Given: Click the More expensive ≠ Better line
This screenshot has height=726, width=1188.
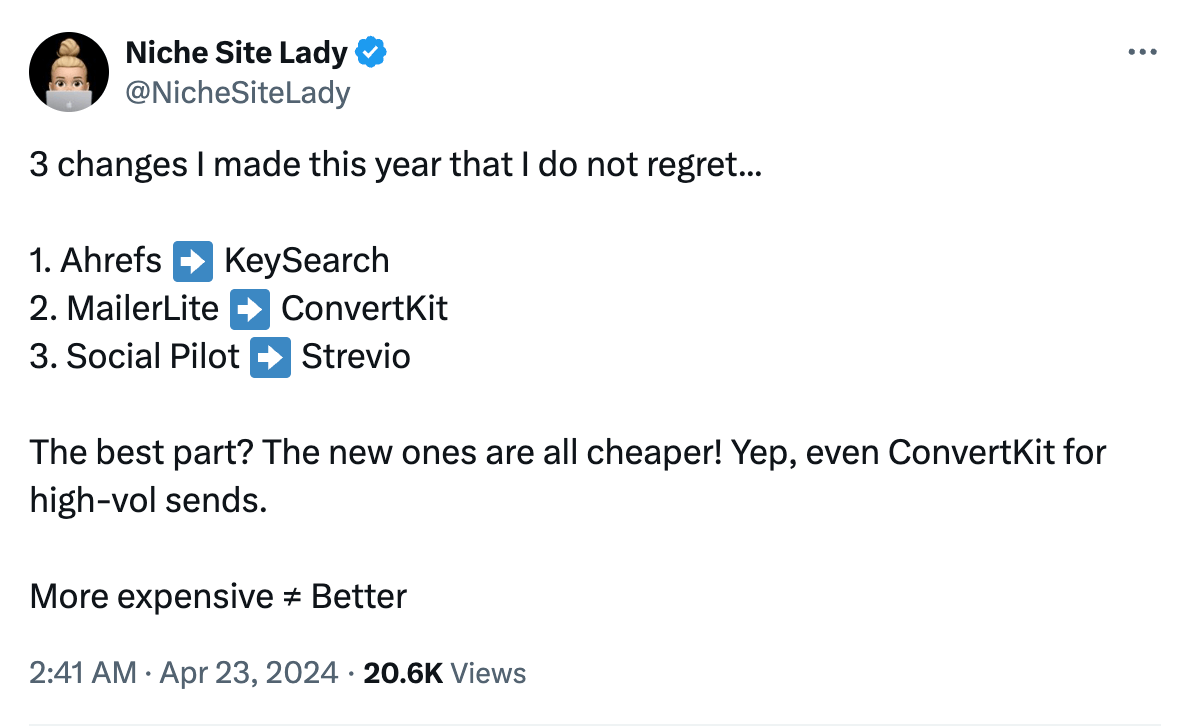Looking at the screenshot, I should pos(217,596).
